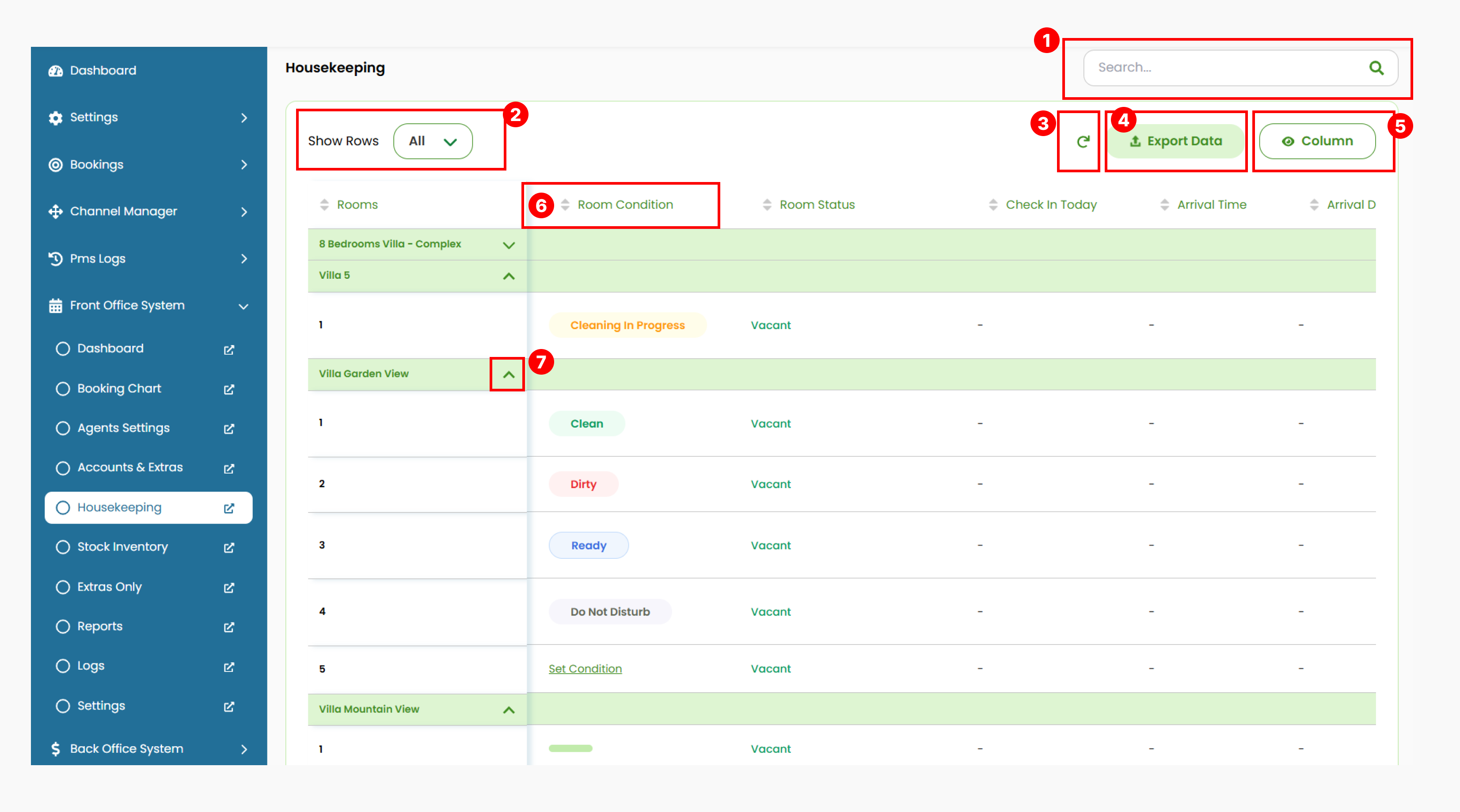
Task: Click the Room Condition sort arrows
Action: [565, 205]
